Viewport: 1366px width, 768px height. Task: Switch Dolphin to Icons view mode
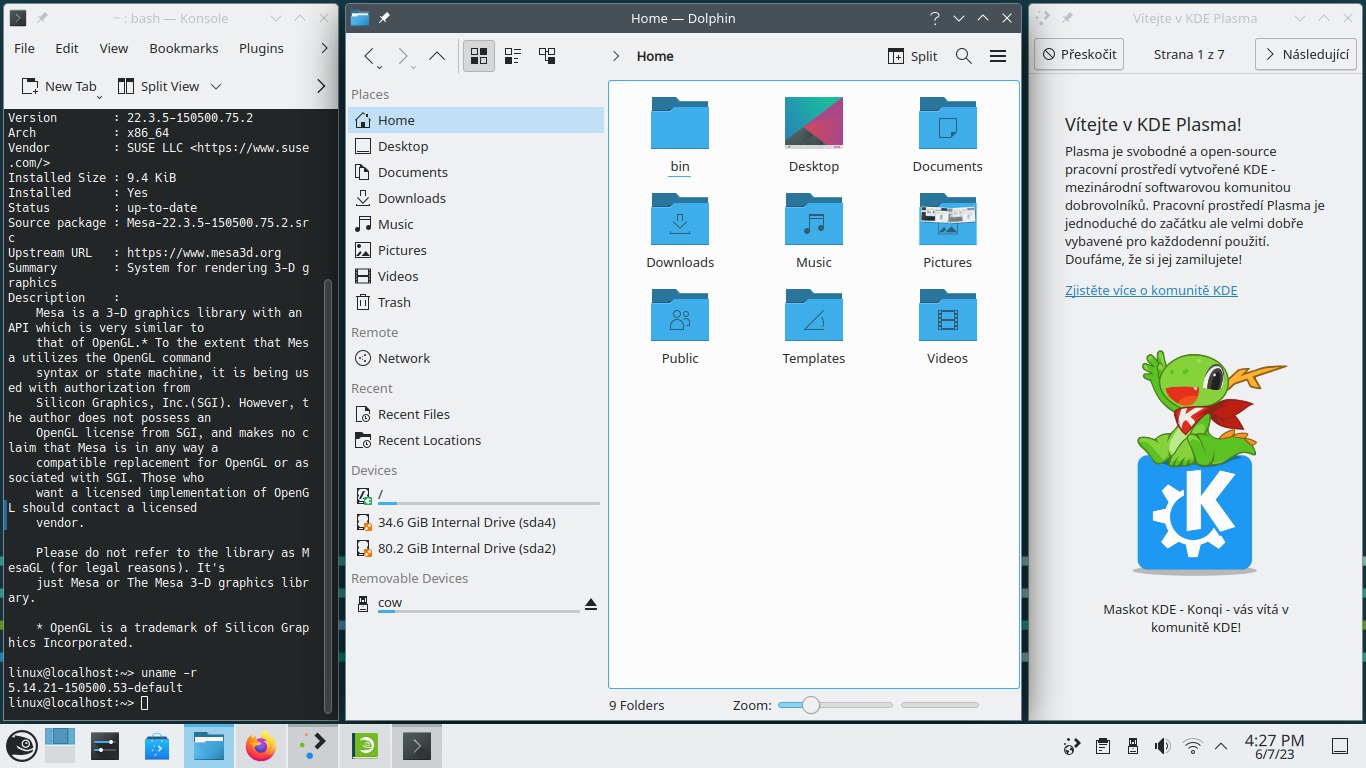click(479, 56)
